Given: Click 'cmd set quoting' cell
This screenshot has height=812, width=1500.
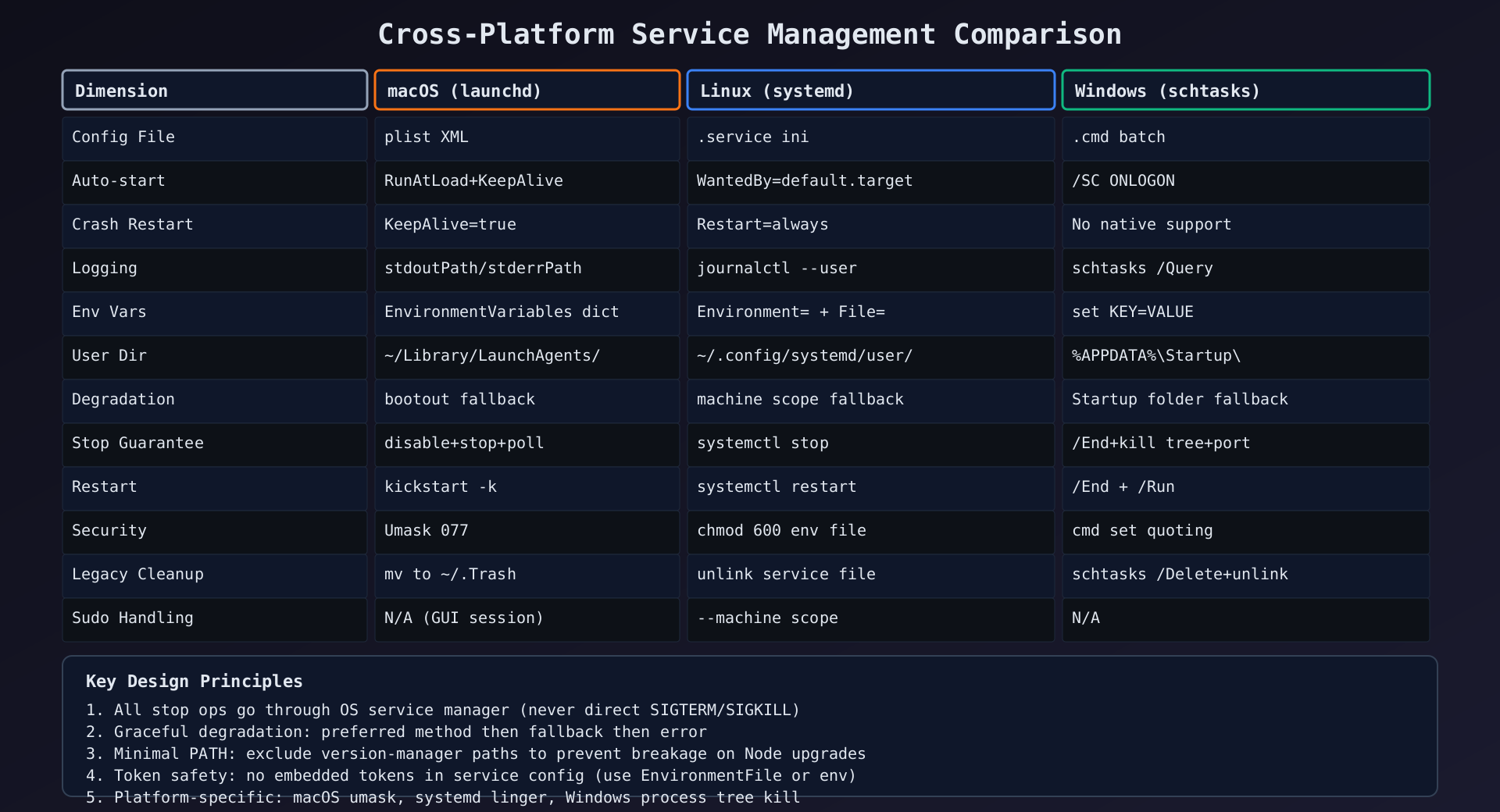Looking at the screenshot, I should click(x=1246, y=532).
